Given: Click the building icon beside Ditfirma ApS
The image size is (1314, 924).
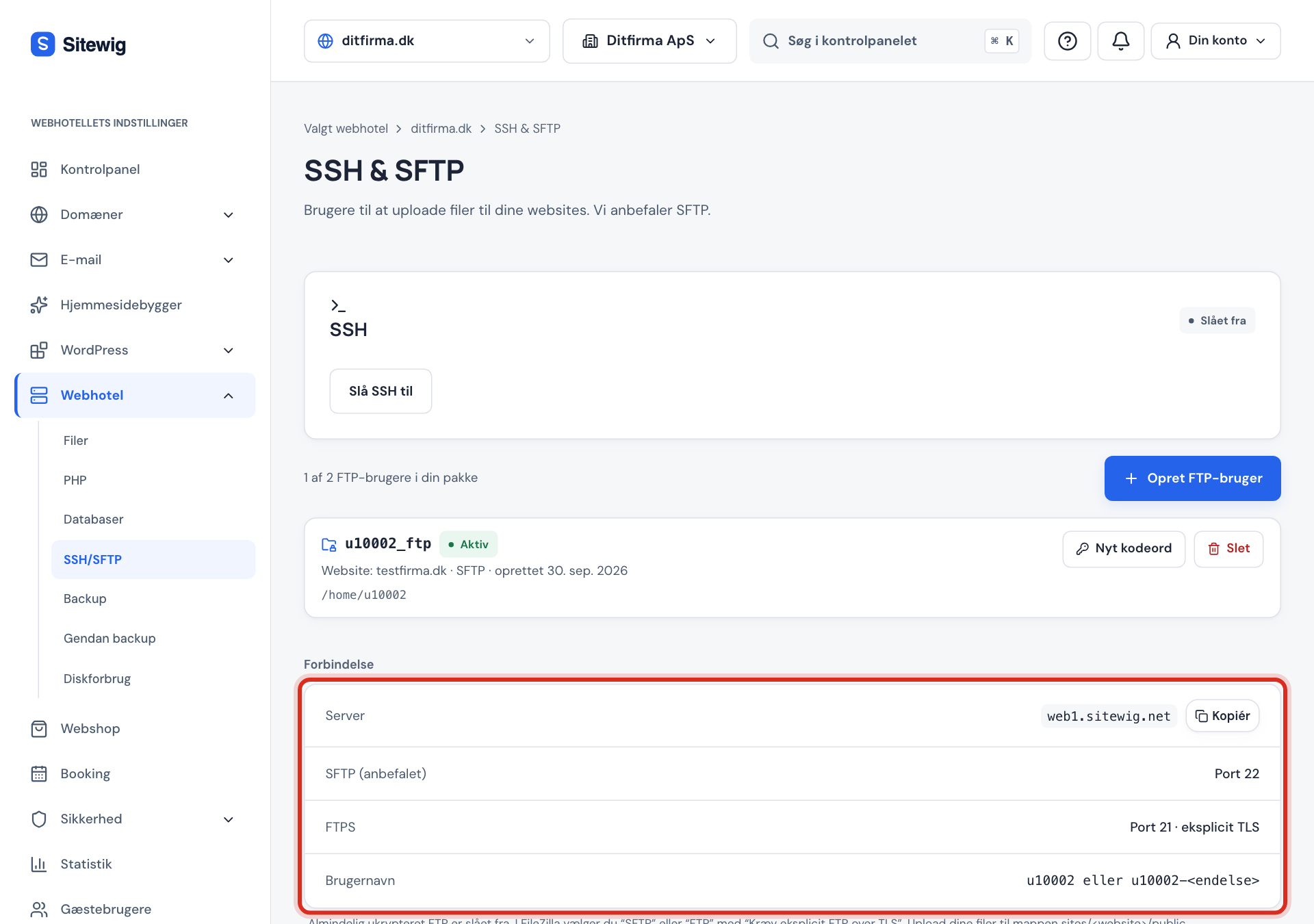Looking at the screenshot, I should (590, 41).
